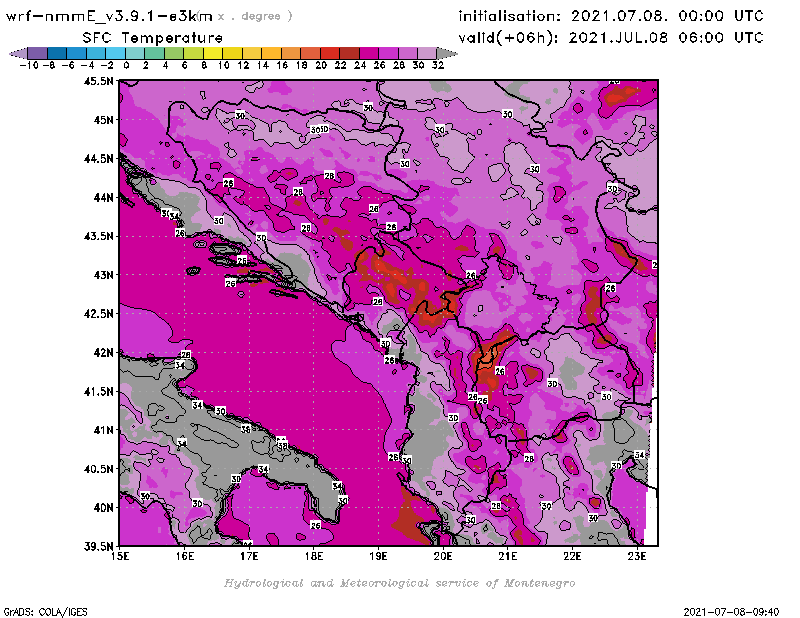Click the legend swatch between 30 and 32
The height and width of the screenshot is (618, 800).
coord(427,54)
